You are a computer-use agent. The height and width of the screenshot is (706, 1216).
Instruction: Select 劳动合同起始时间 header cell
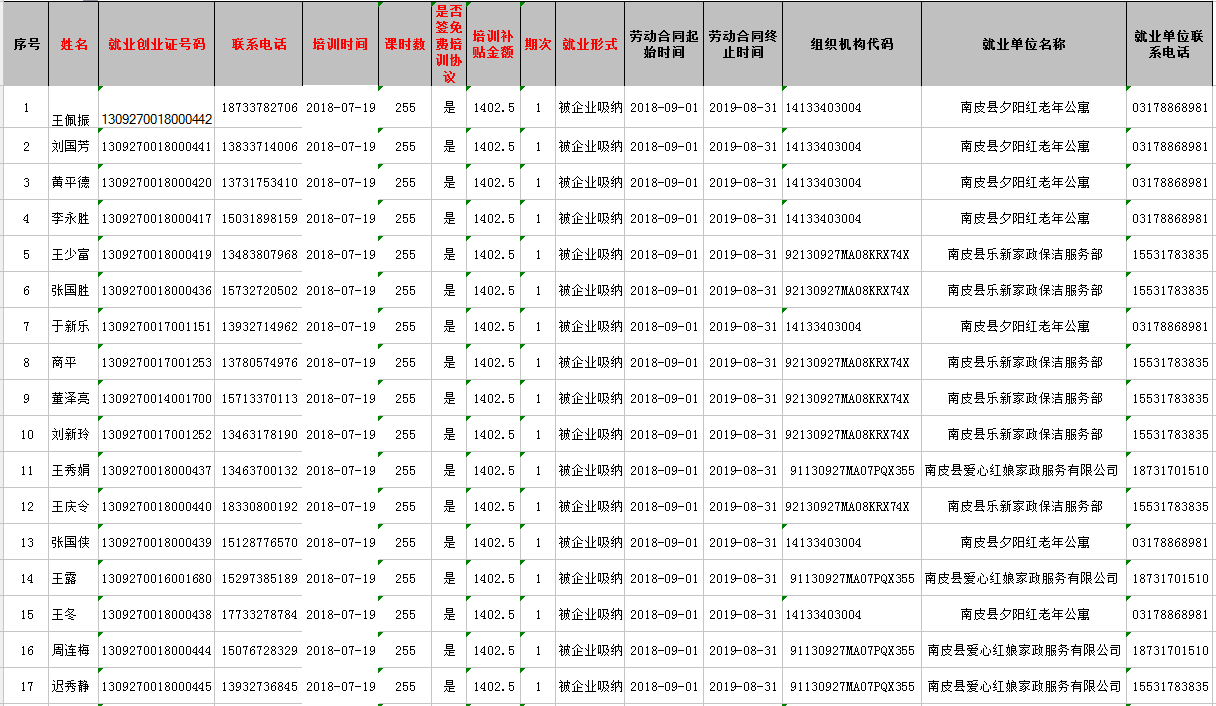coord(665,45)
